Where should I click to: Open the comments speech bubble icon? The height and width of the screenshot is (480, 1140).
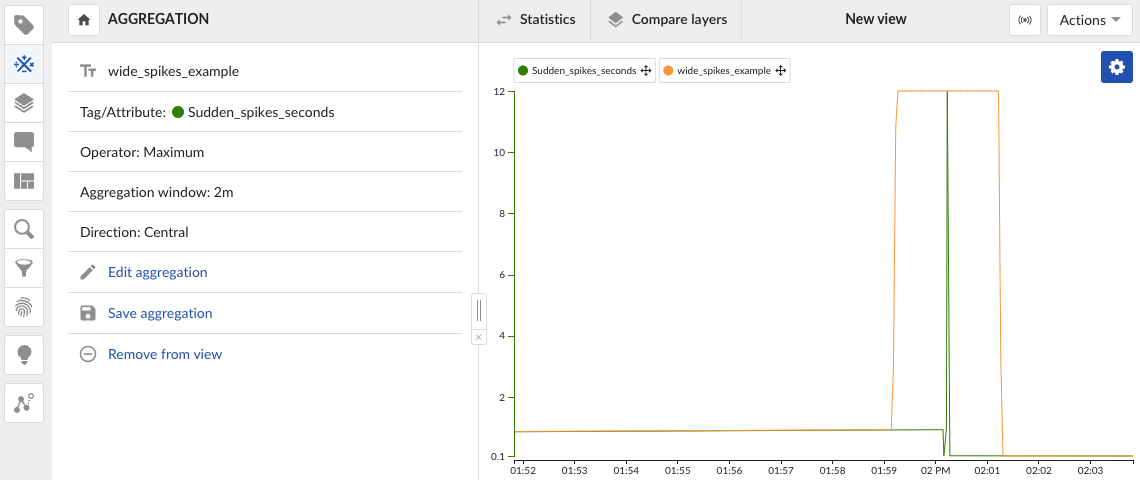pyautogui.click(x=24, y=142)
